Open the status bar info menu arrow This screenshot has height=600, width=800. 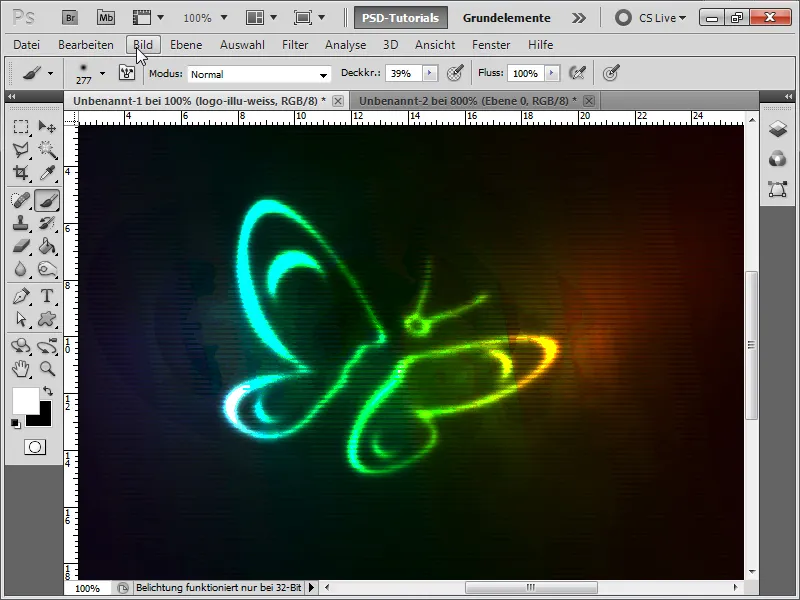tap(311, 588)
